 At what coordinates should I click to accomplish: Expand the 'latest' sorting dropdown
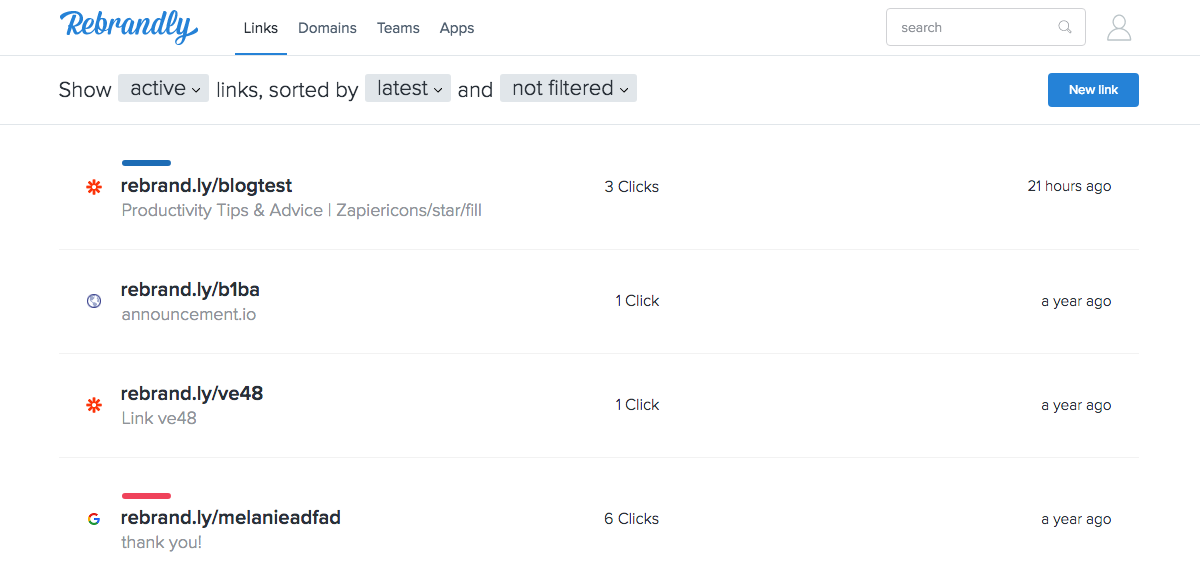407,88
